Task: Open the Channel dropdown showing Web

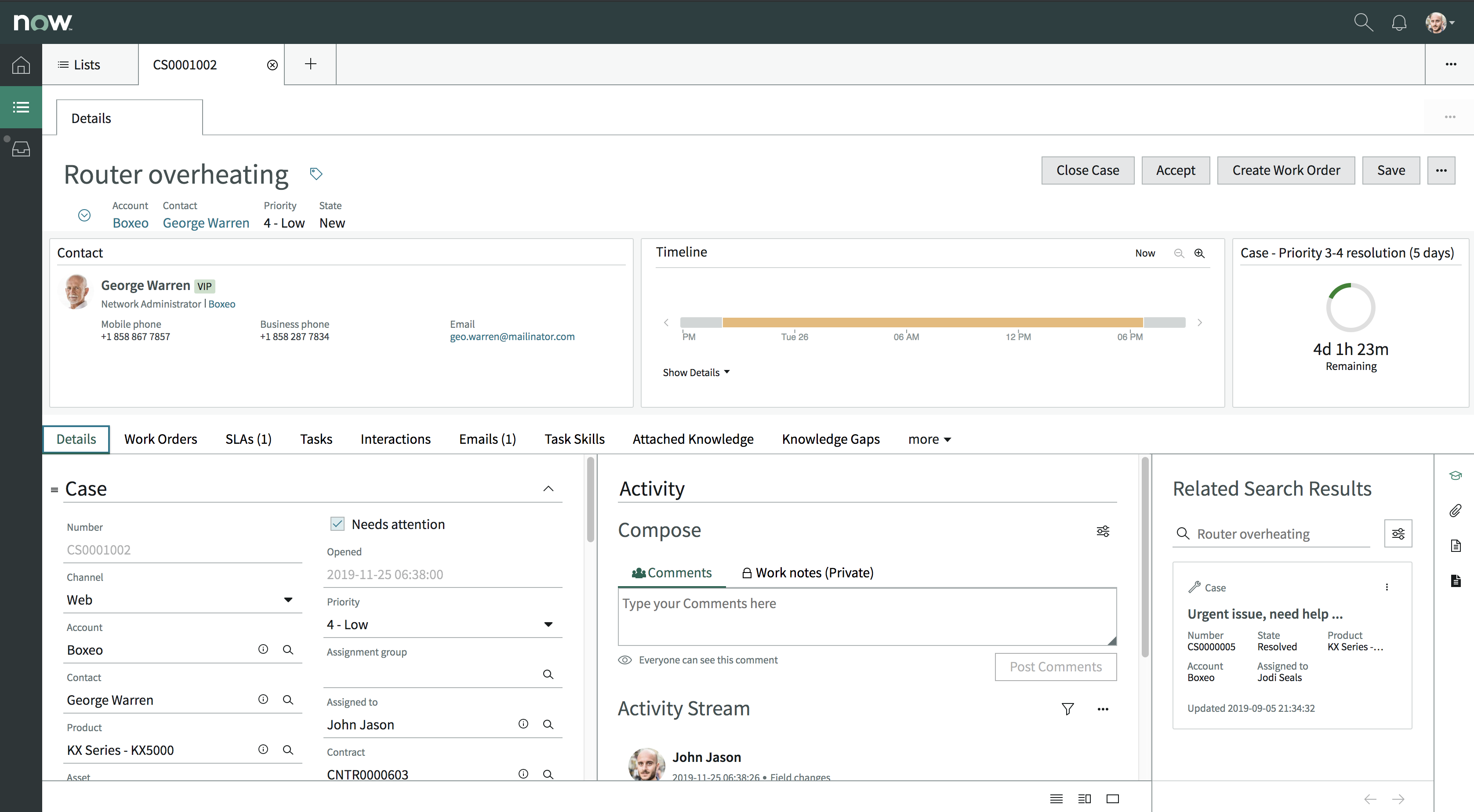Action: (x=182, y=600)
